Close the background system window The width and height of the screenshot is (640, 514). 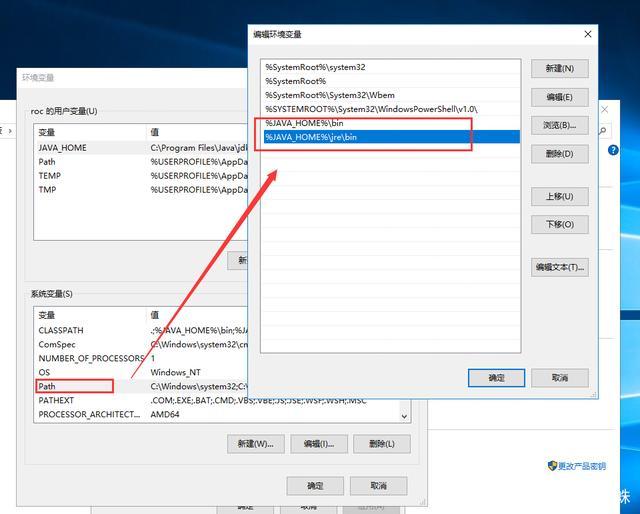(x=604, y=109)
